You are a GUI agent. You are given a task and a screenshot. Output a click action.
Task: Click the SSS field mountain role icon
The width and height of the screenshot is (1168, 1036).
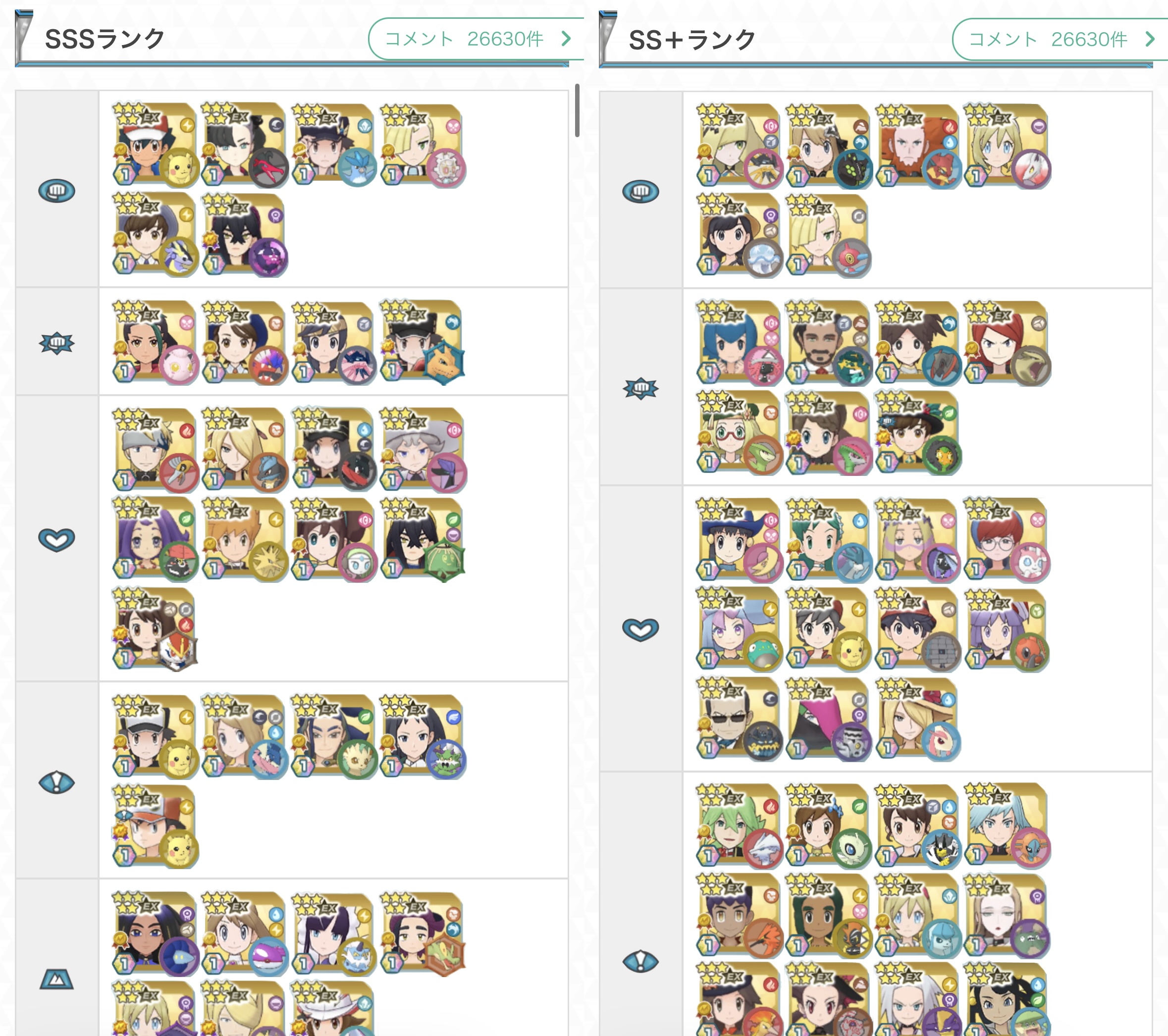coord(56,980)
